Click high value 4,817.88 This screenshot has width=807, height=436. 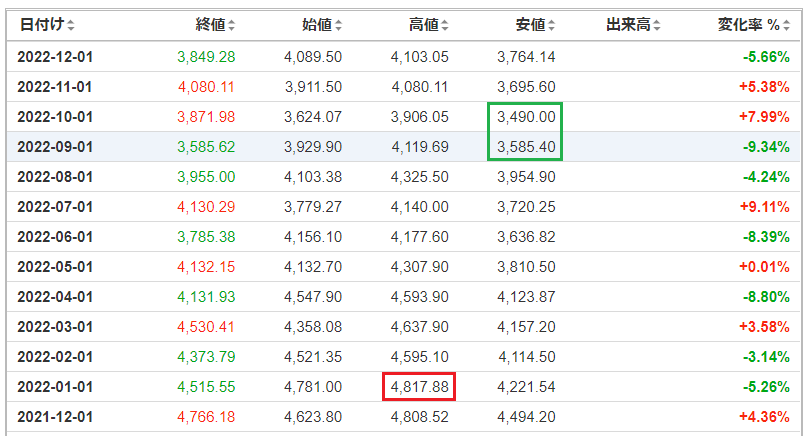pyautogui.click(x=419, y=387)
